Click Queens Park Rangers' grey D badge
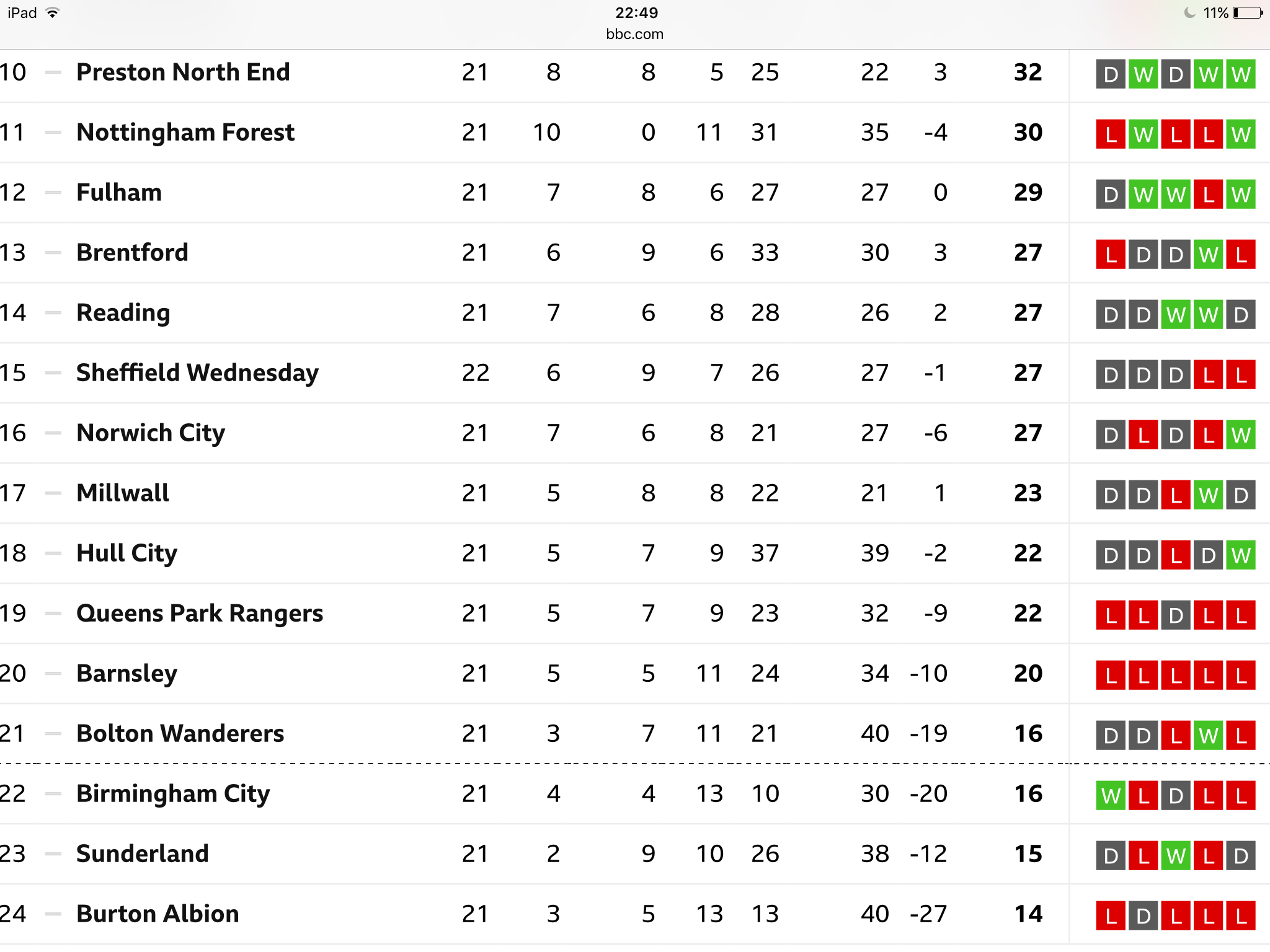 coord(1176,615)
